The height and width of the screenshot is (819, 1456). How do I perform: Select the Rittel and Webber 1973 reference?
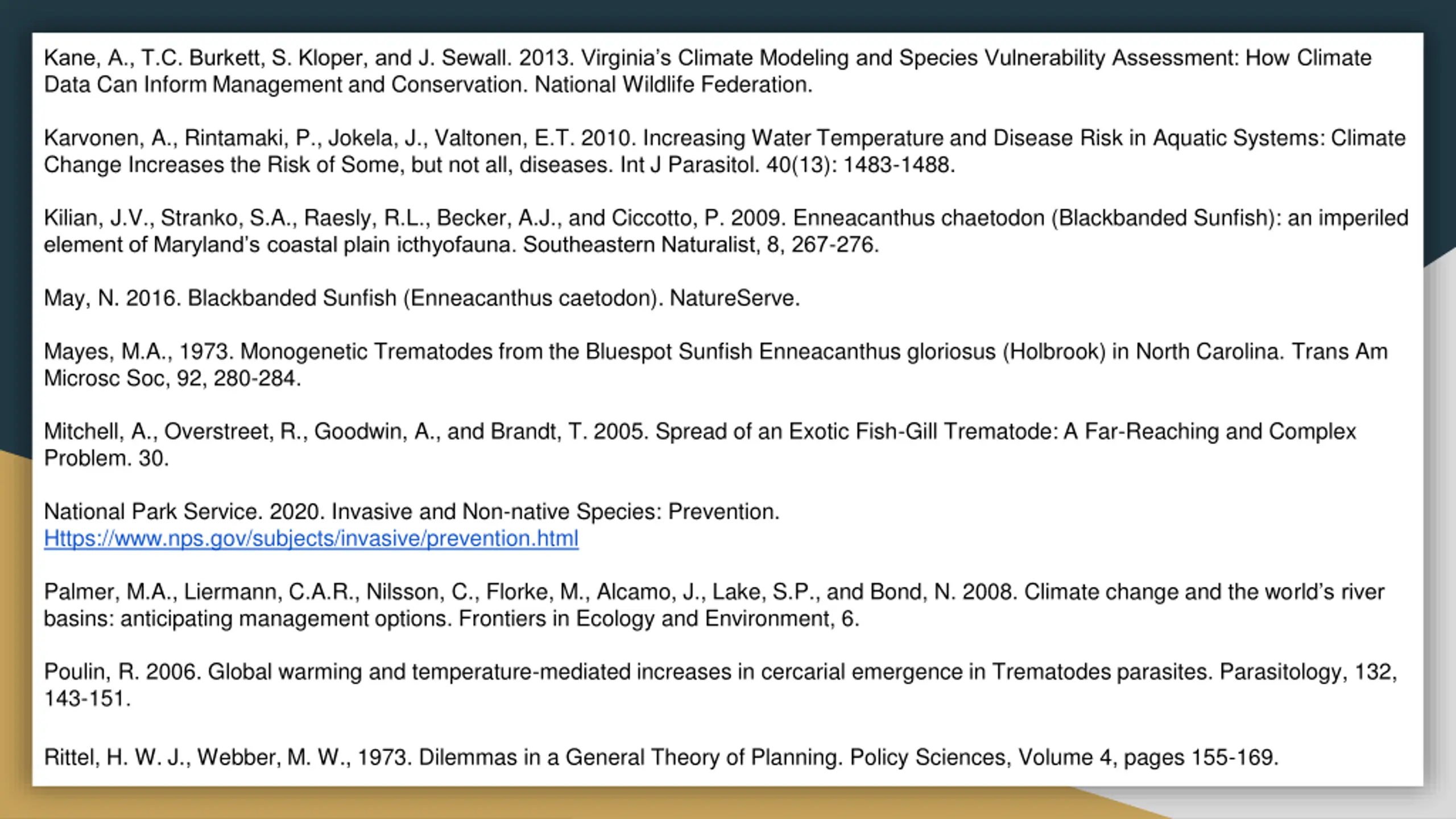point(661,758)
